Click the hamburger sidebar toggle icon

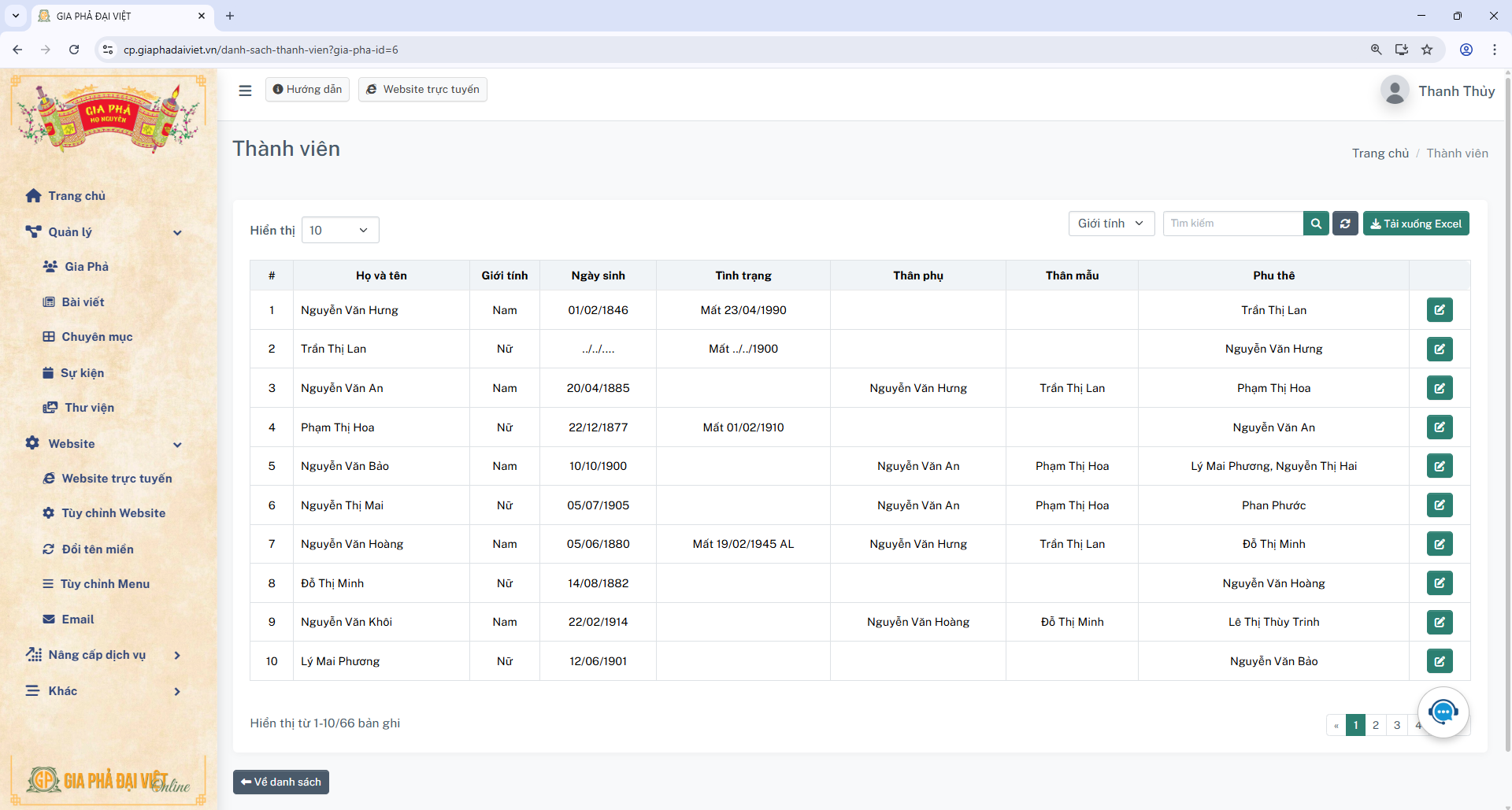[245, 91]
